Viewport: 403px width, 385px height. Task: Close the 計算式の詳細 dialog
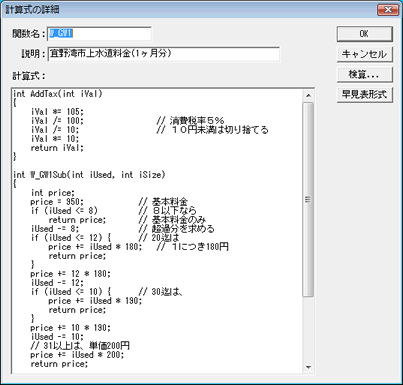[x=388, y=10]
